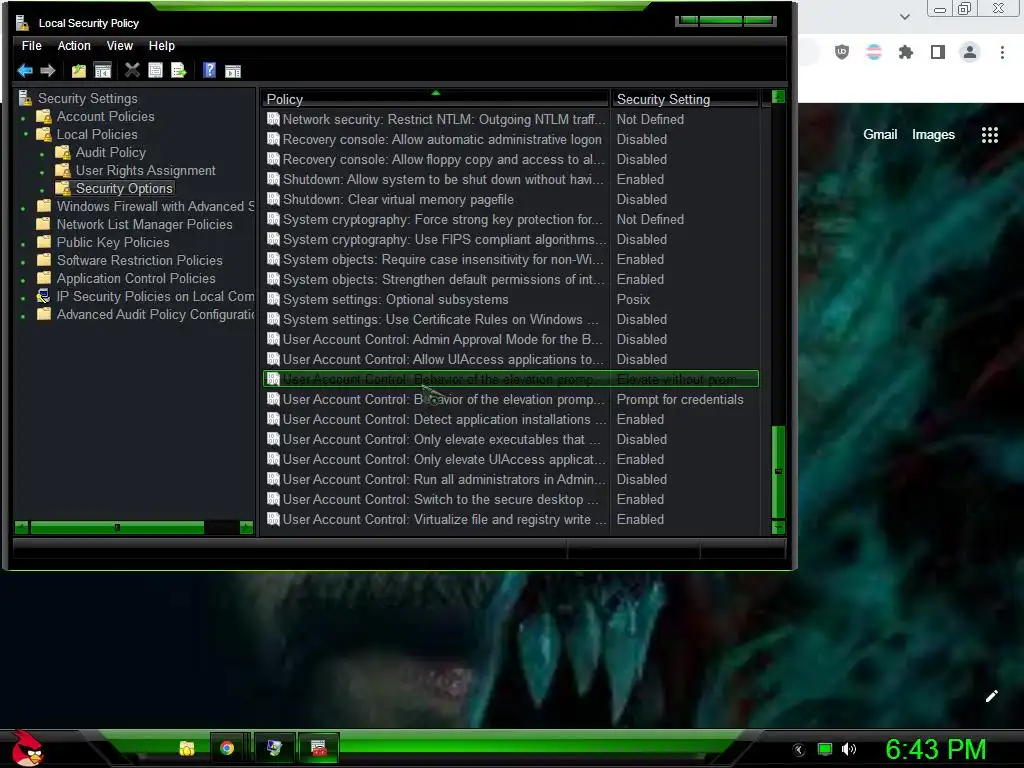
Task: Open the View menu
Action: coord(120,46)
